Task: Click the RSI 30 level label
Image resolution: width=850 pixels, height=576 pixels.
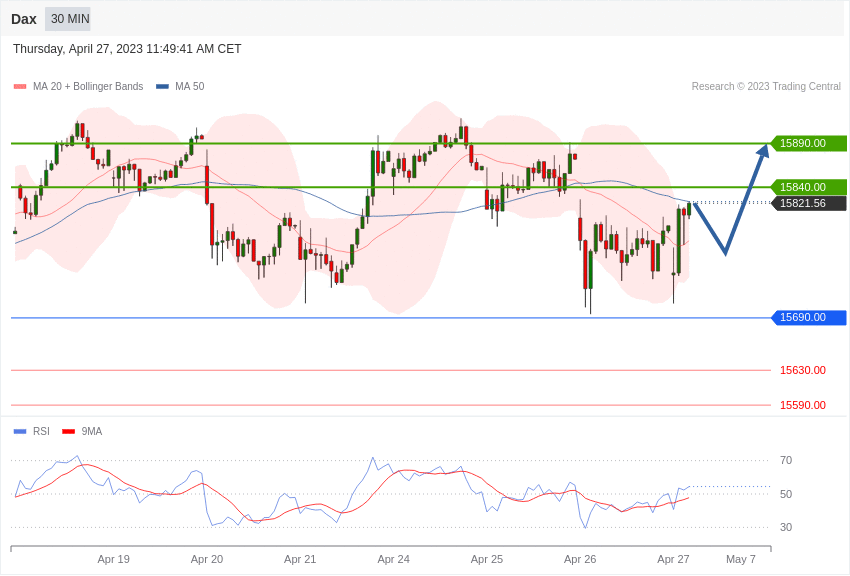Action: (786, 527)
